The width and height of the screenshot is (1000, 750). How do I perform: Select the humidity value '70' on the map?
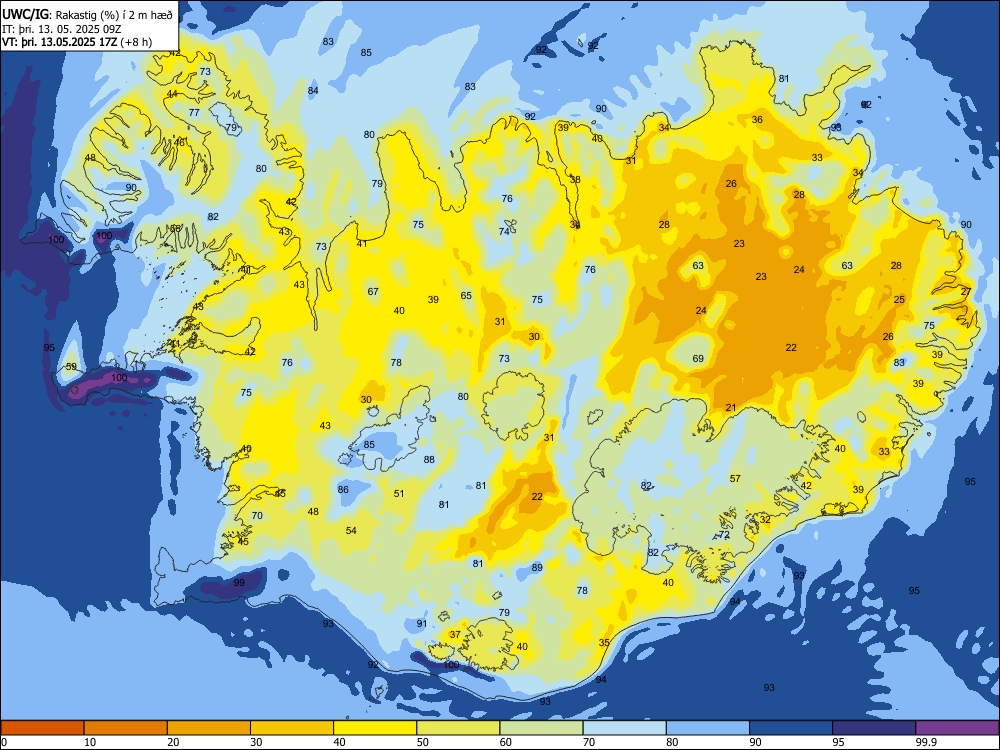pos(257,515)
